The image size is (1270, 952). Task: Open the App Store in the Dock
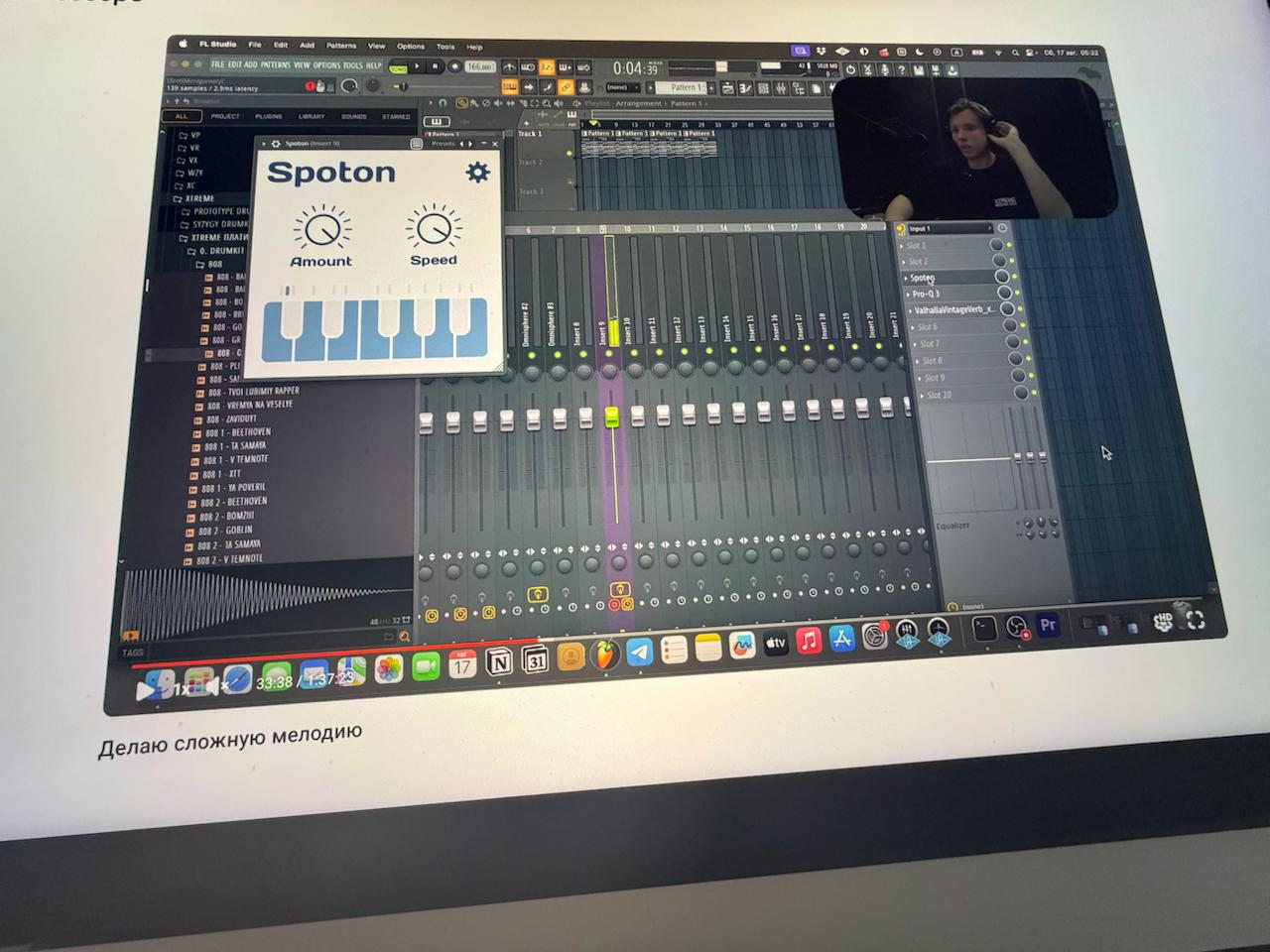841,638
